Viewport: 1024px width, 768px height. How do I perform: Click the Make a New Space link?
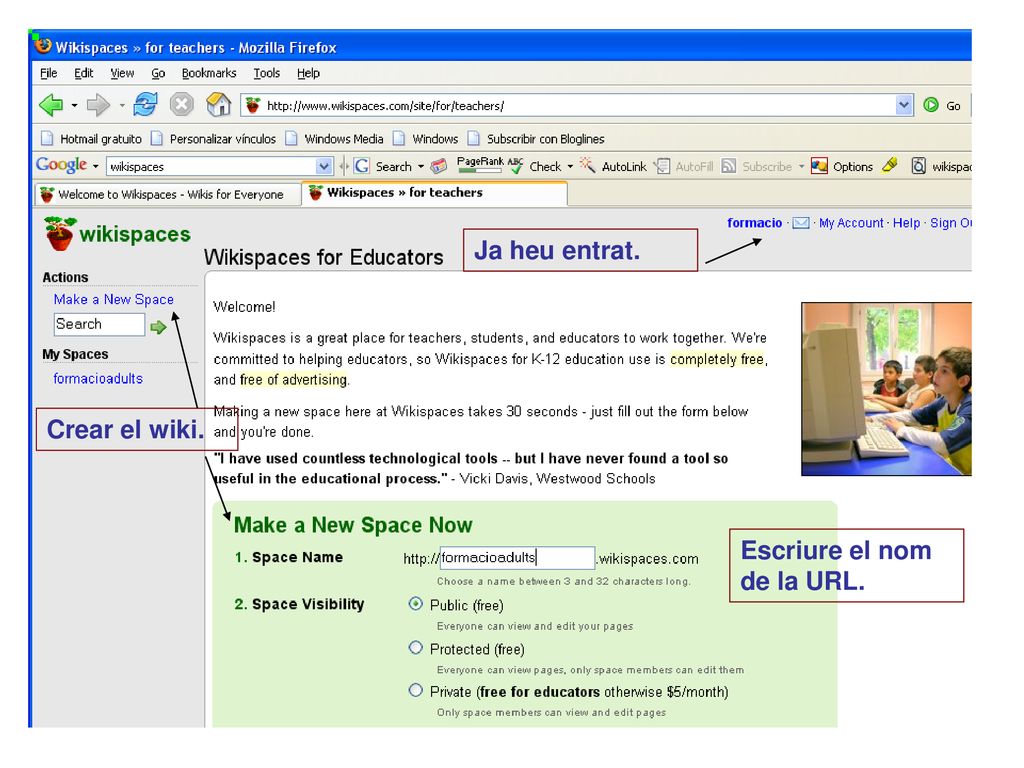pyautogui.click(x=114, y=299)
